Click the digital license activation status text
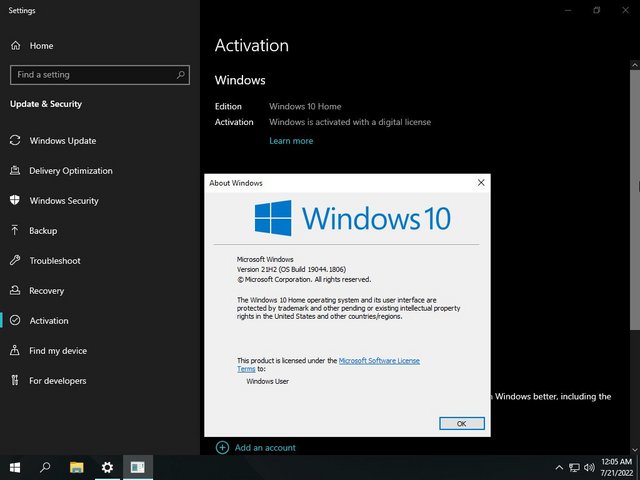The width and height of the screenshot is (640, 480). (x=350, y=122)
